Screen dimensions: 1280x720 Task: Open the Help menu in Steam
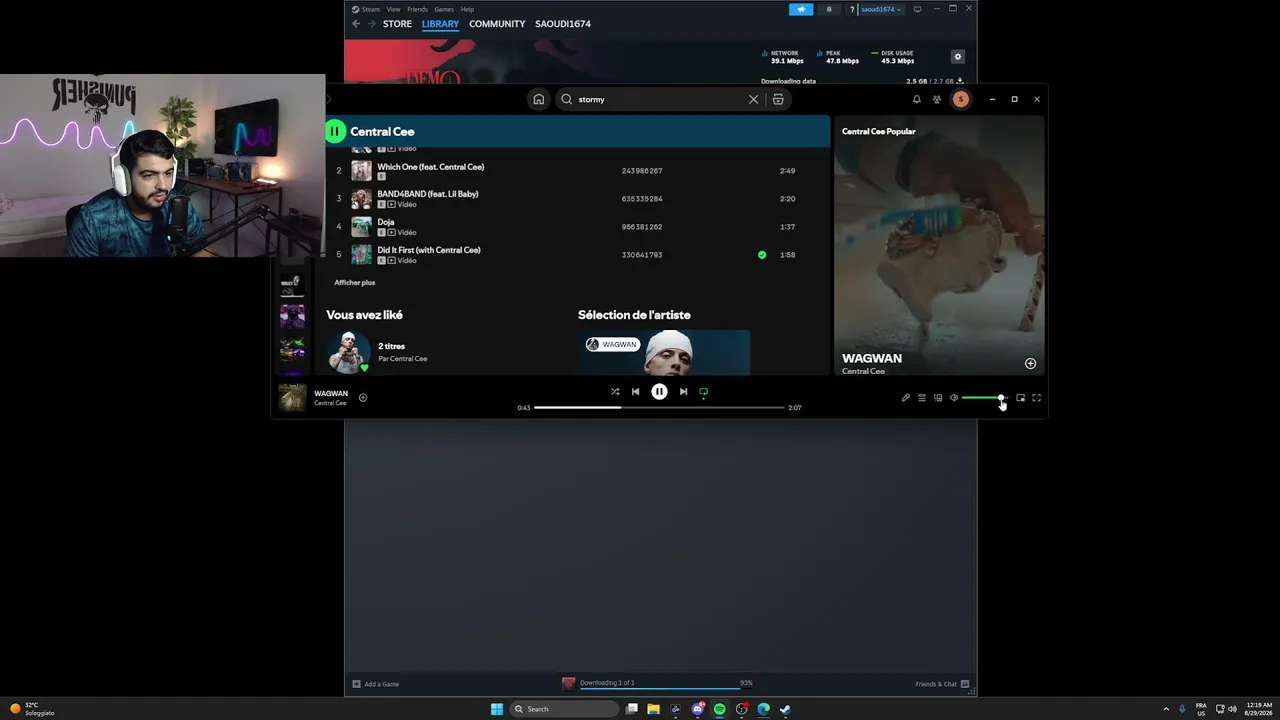(x=467, y=9)
